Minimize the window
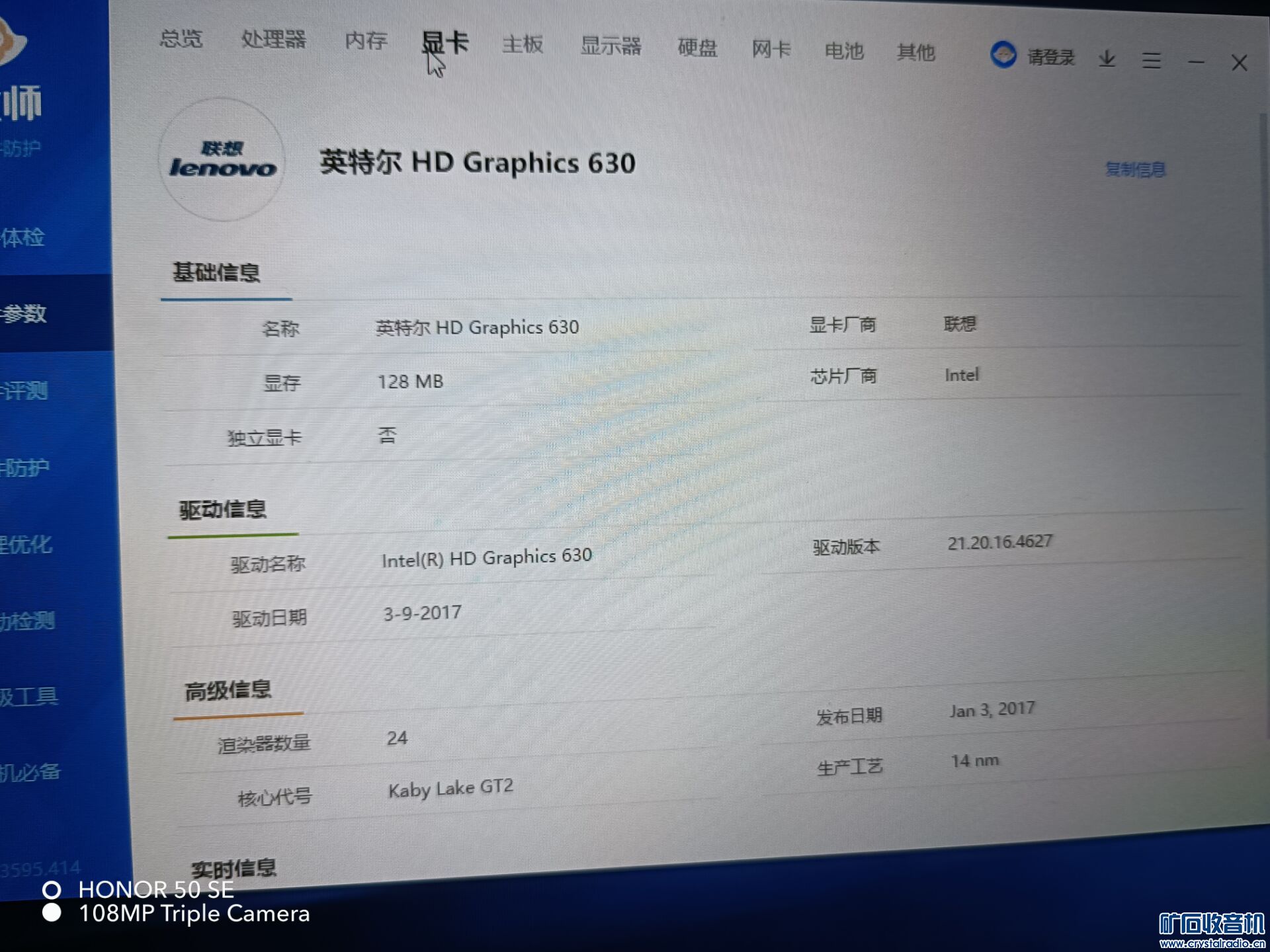1270x952 pixels. pos(1196,62)
